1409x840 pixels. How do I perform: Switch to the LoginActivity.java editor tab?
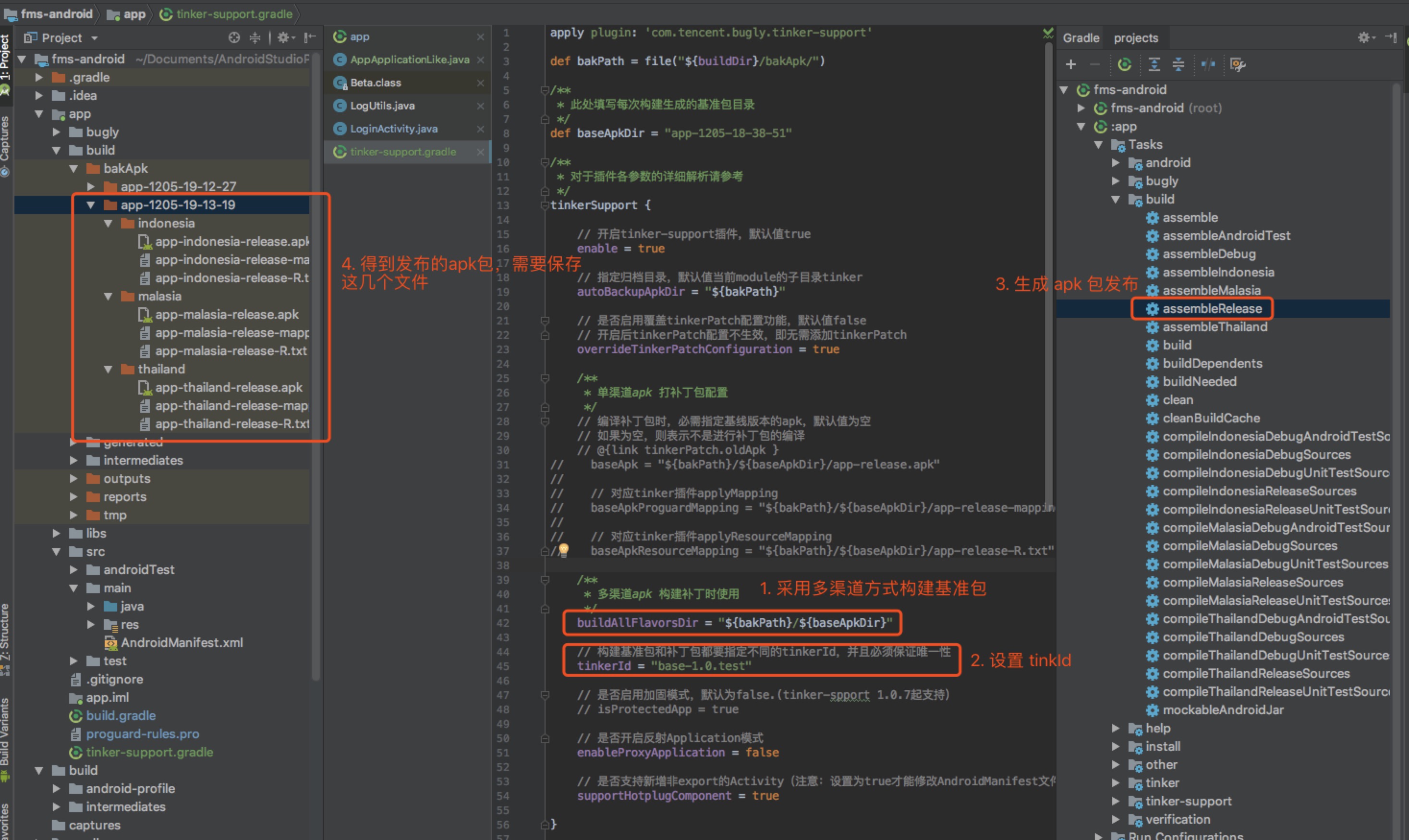(394, 129)
